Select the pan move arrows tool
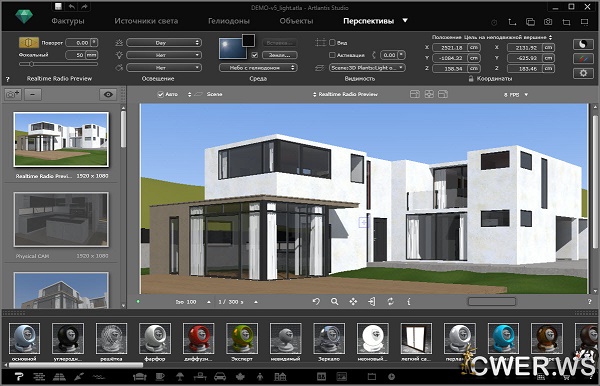Screen dimensions: 600x386 [353, 302]
